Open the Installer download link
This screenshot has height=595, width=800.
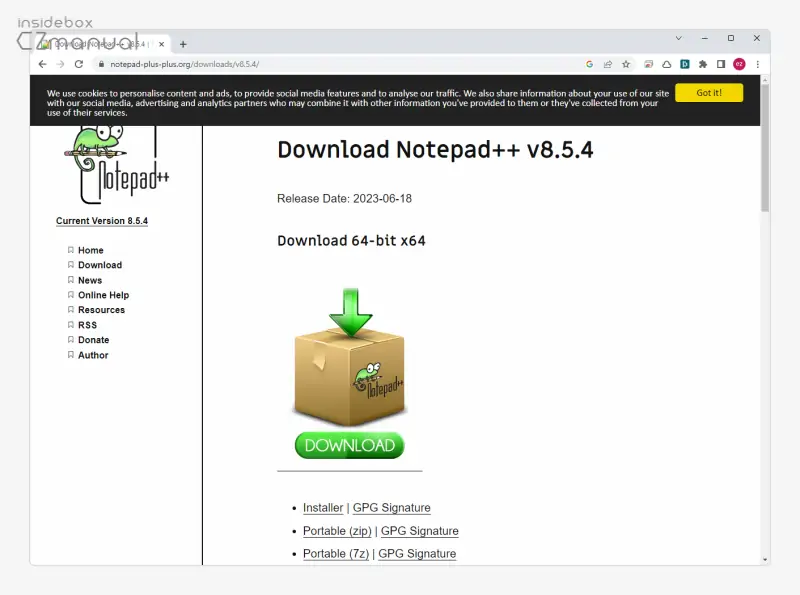[x=322, y=507]
